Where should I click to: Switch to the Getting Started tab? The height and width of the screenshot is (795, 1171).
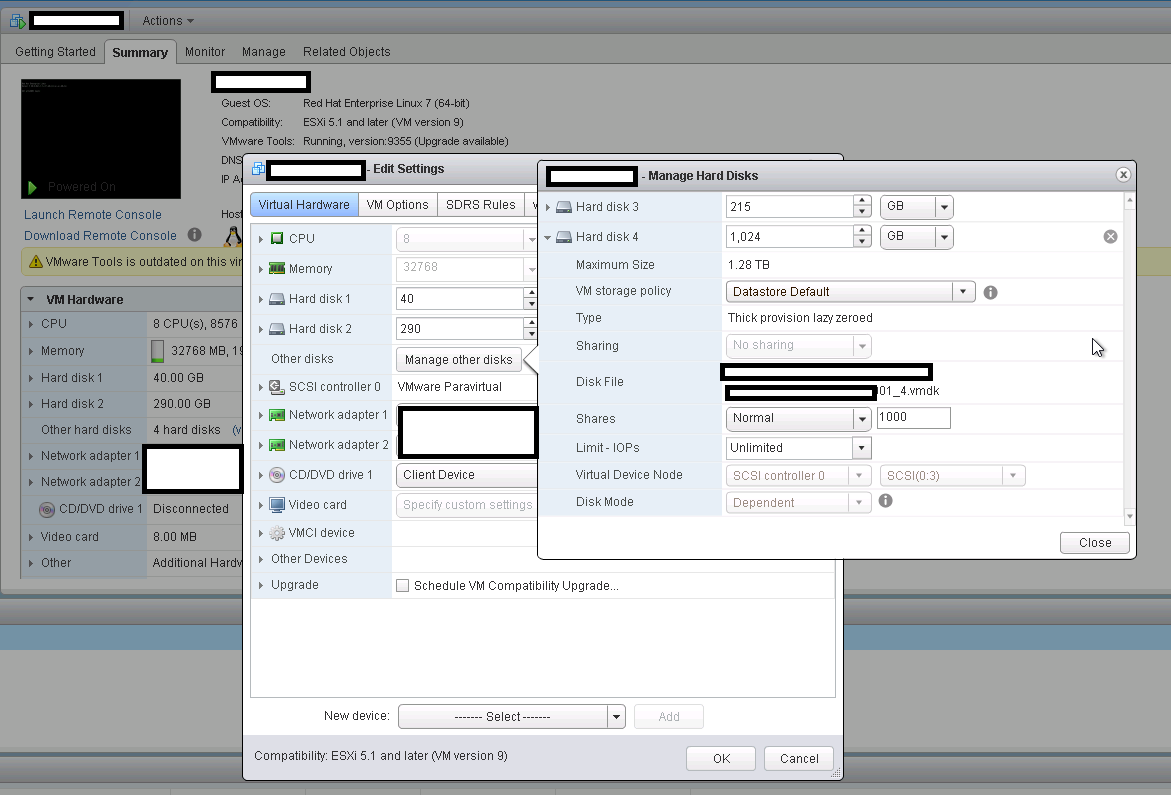[x=55, y=52]
